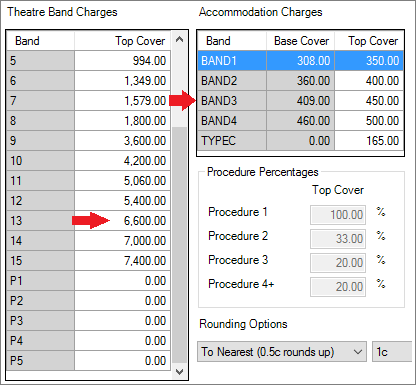This screenshot has height=385, width=416.
Task: Click the Theatre Band Top Cover column header
Action: (x=123, y=41)
